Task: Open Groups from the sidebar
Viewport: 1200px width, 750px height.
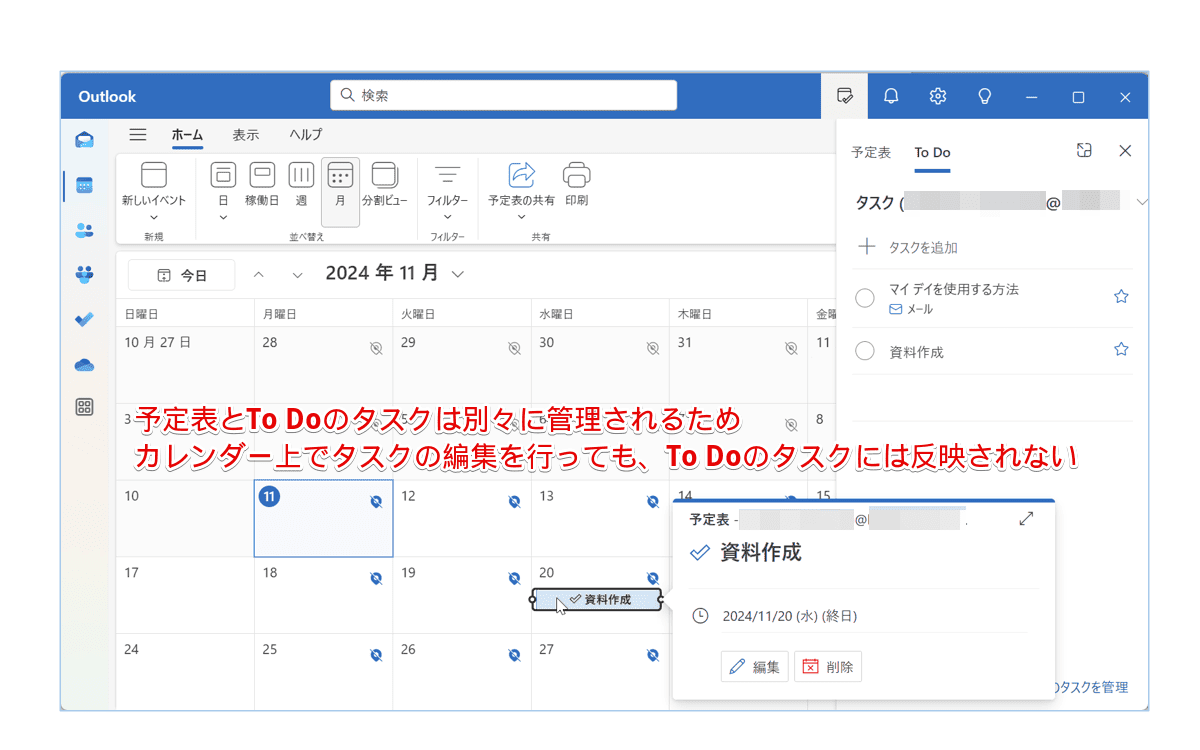Action: click(x=85, y=274)
